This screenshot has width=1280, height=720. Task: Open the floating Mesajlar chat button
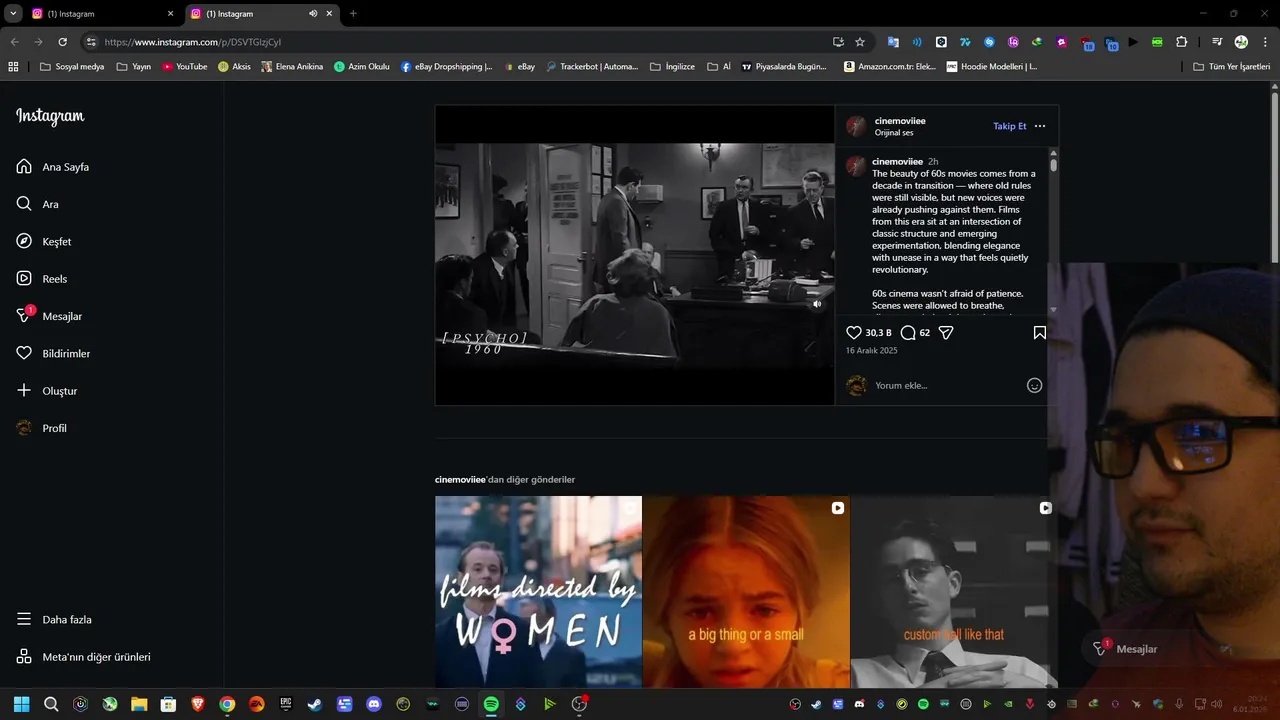click(1126, 649)
